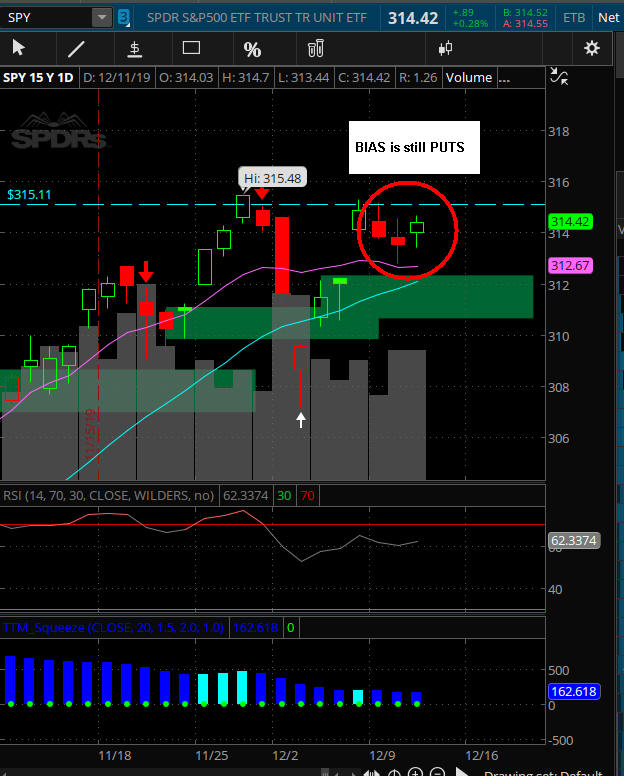This screenshot has height=776, width=624.
Task: Click the 316 price axis label
Action: point(559,183)
